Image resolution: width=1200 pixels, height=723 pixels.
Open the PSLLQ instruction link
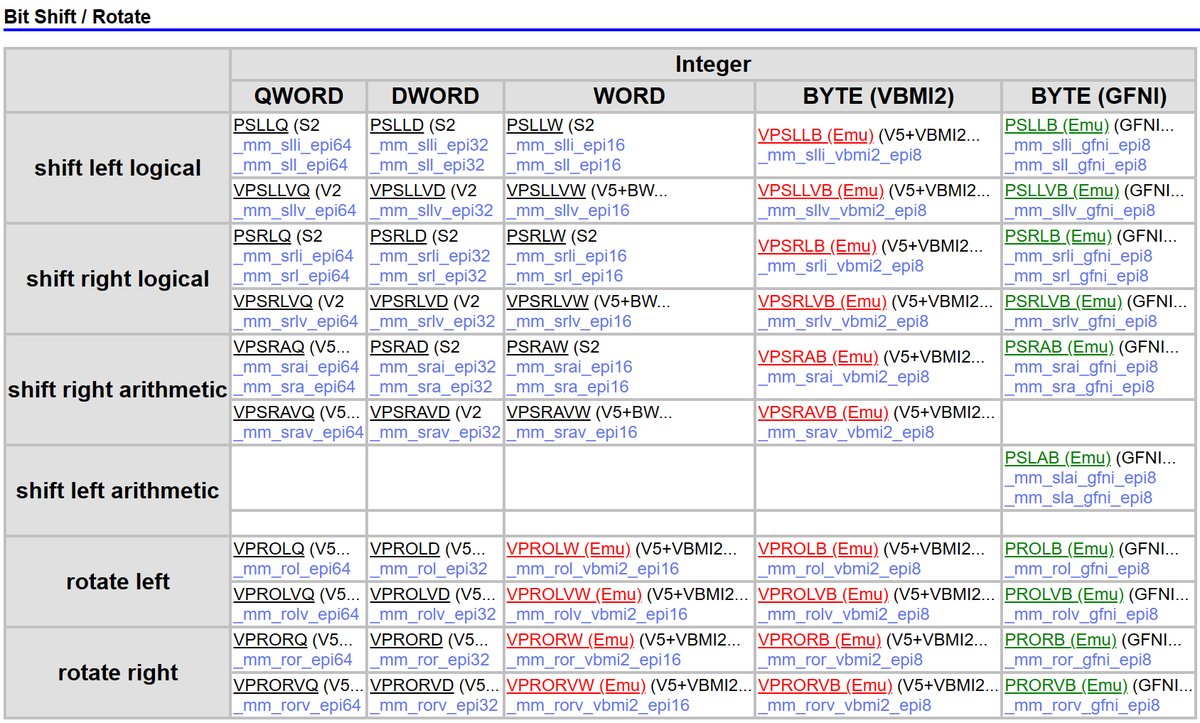(x=260, y=126)
